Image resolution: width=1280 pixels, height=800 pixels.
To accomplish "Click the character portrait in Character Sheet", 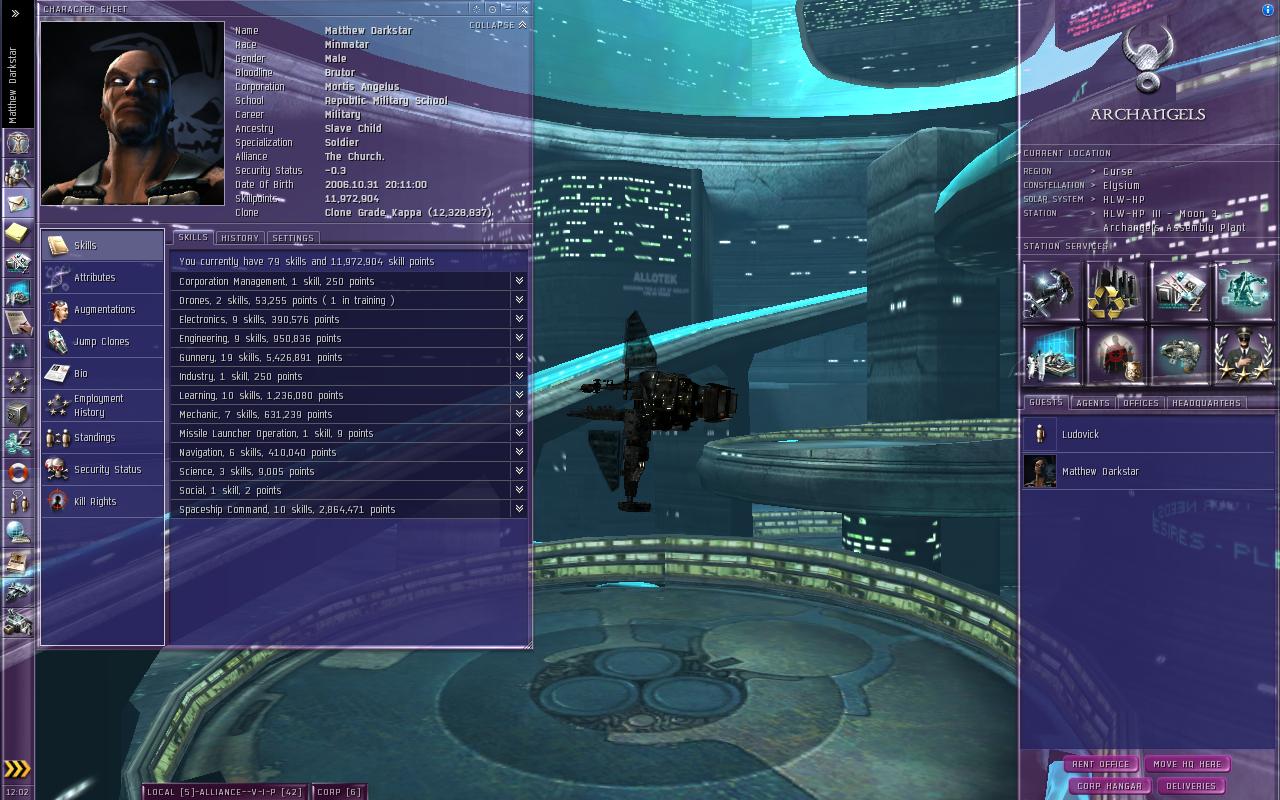I will click(132, 113).
